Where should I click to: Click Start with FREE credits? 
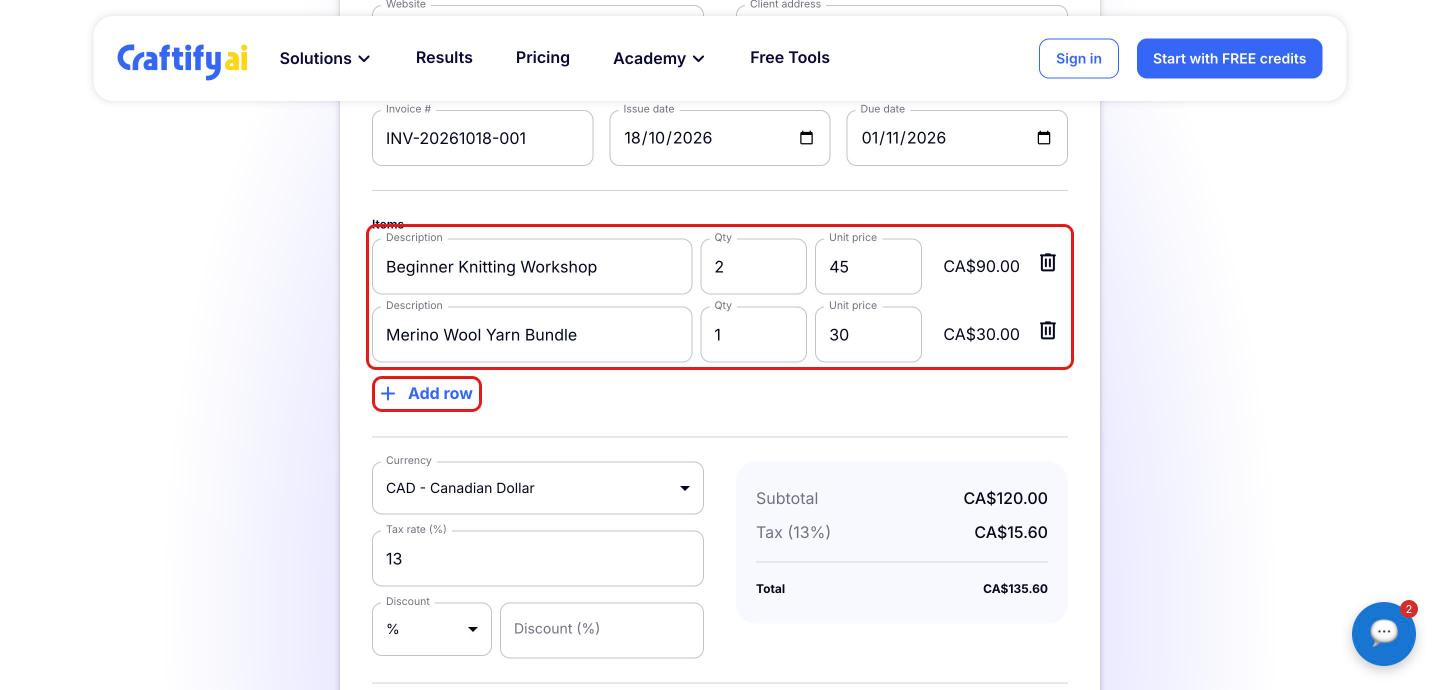click(1229, 58)
